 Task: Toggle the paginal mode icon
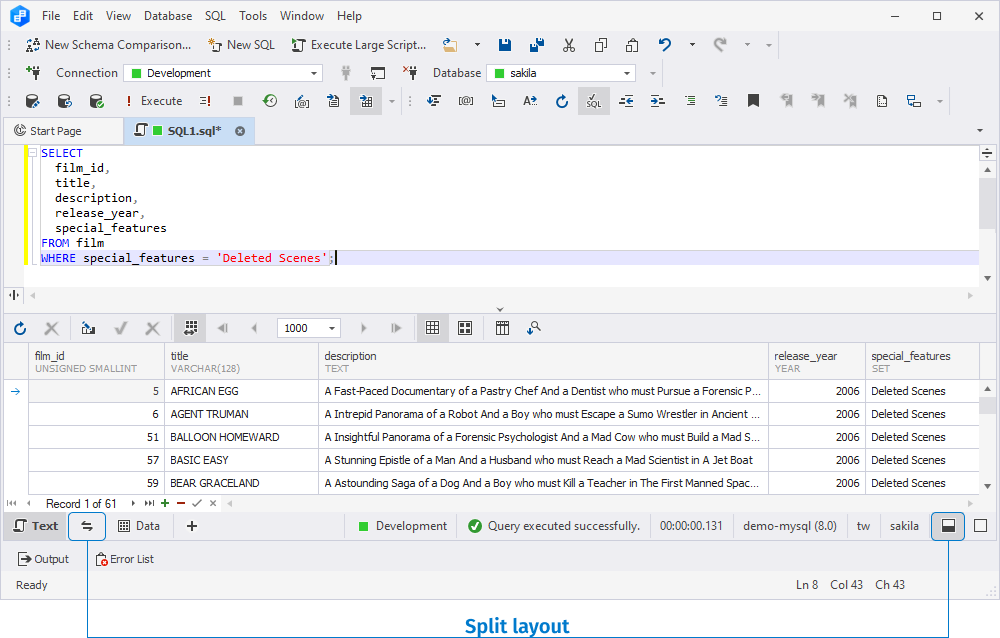tap(190, 328)
